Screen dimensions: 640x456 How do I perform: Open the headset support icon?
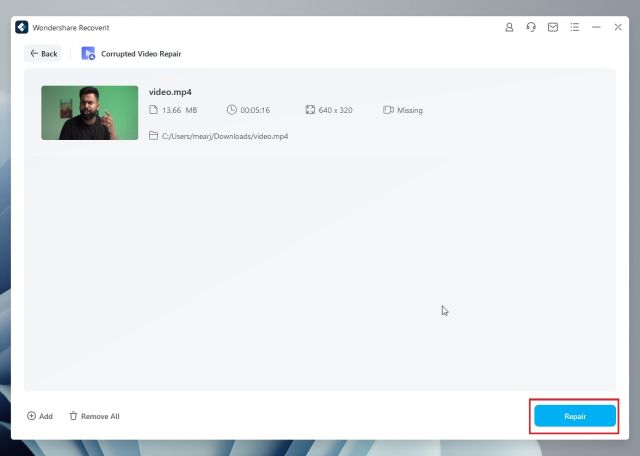click(x=531, y=27)
